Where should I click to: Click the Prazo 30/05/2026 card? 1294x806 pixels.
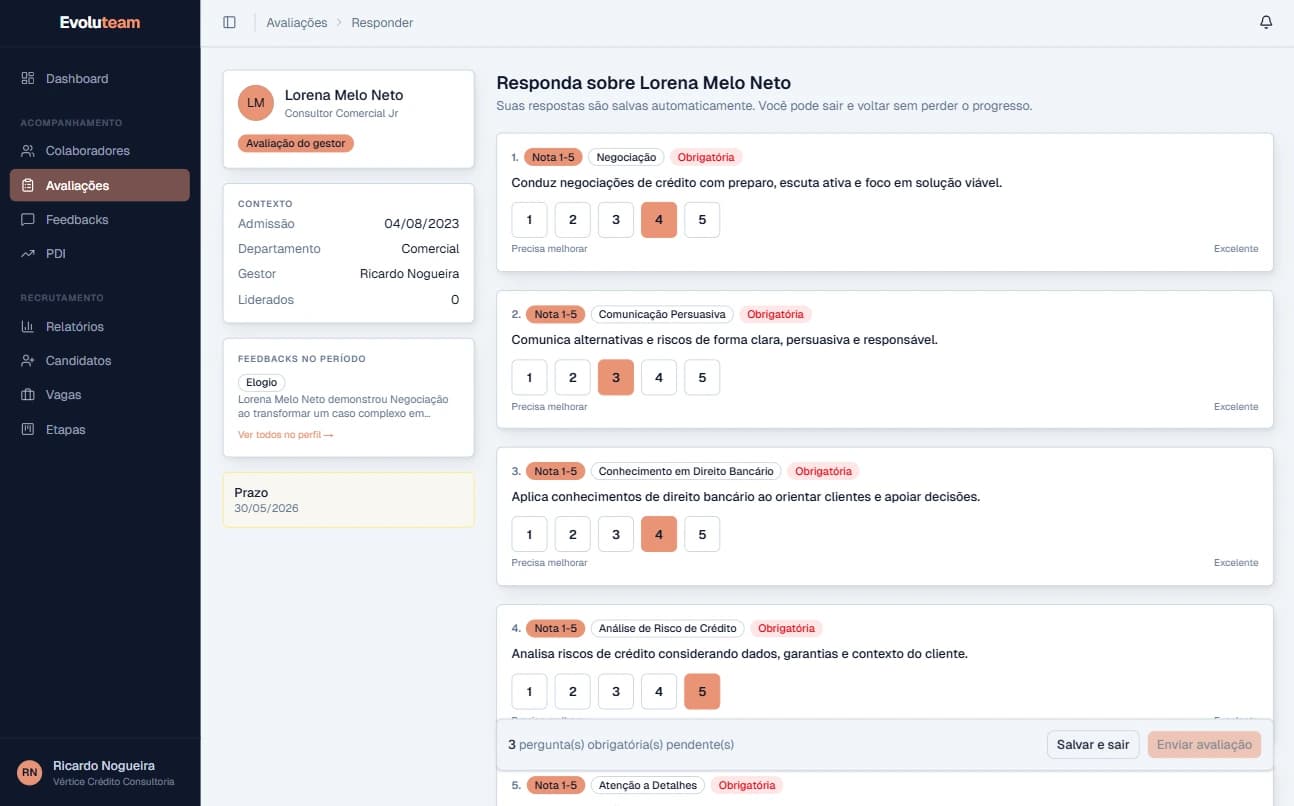pos(348,500)
